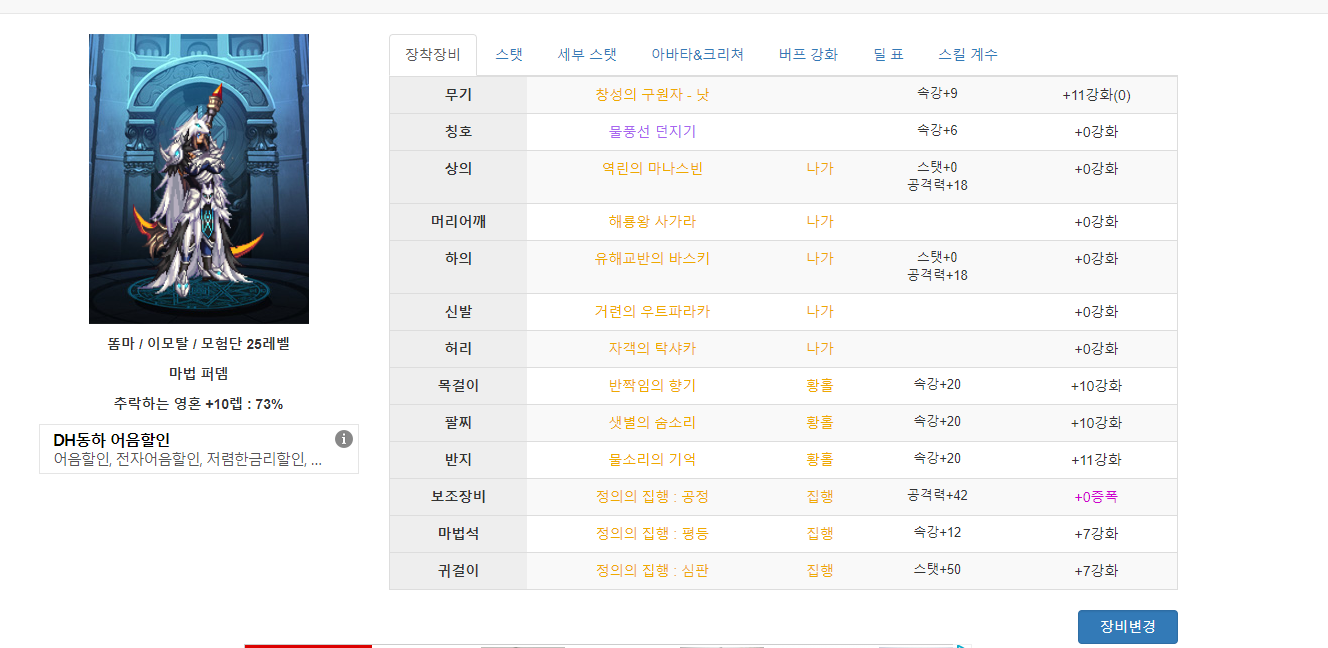1328x648 pixels.
Task: Click 공격력+42 in the 보조장비 row
Action: (x=937, y=495)
